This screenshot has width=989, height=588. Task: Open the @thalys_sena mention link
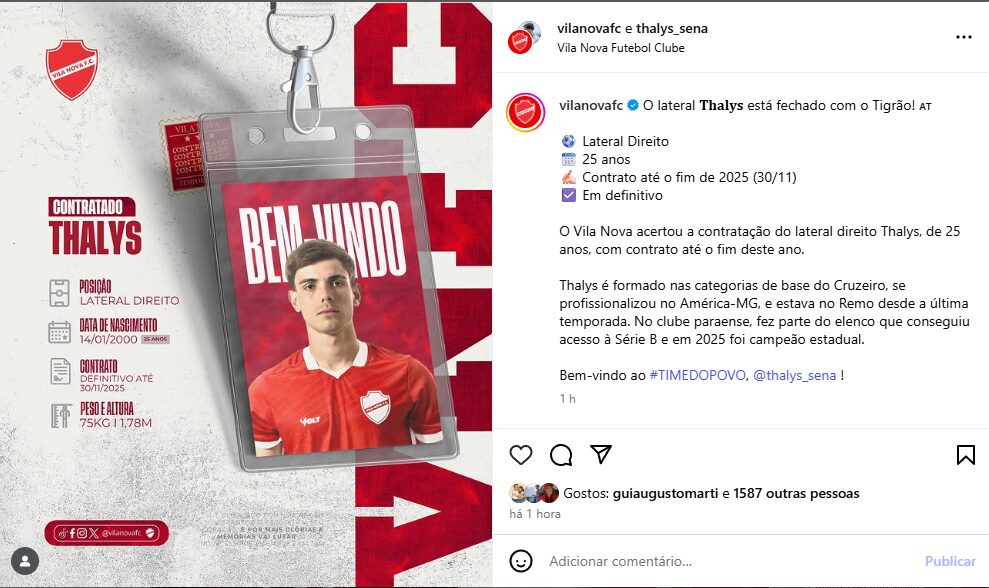pyautogui.click(x=795, y=375)
